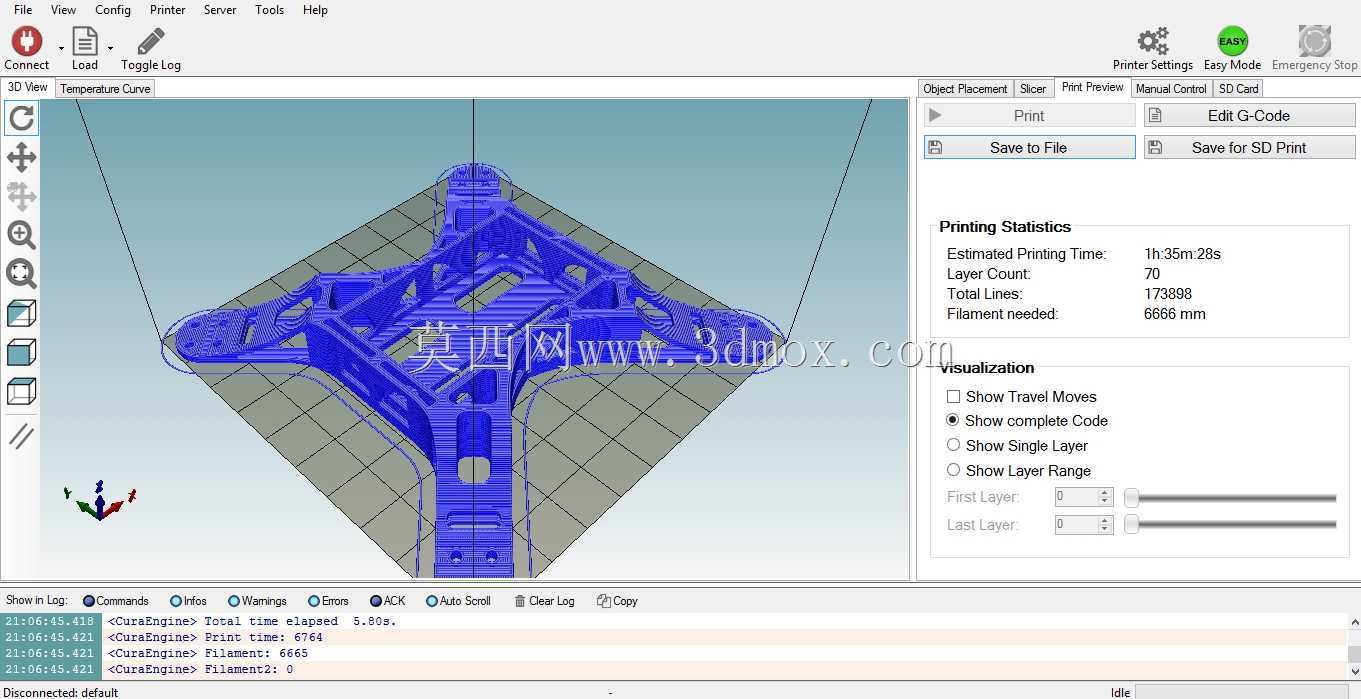Toggle the Easy Mode green button
Viewport: 1361px width, 699px height.
1232,41
